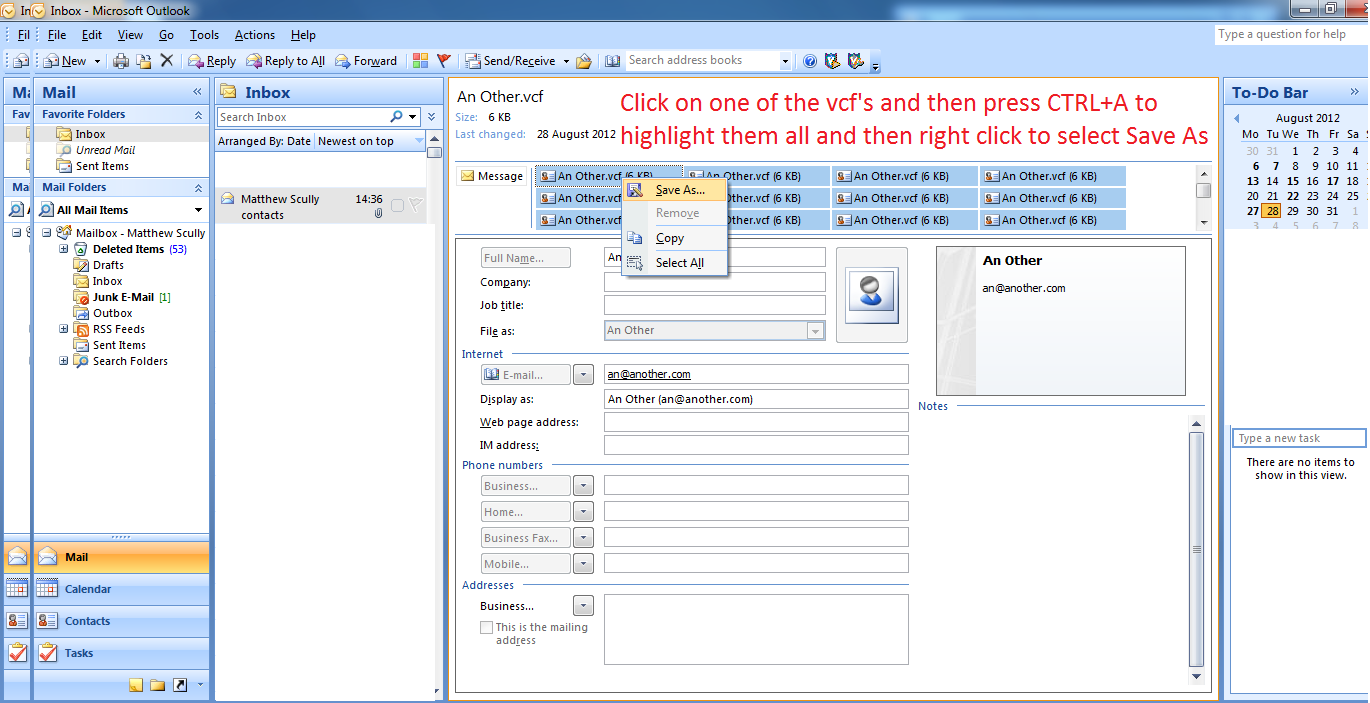Select date 28 in August calendar
The image size is (1370, 703).
[1272, 211]
